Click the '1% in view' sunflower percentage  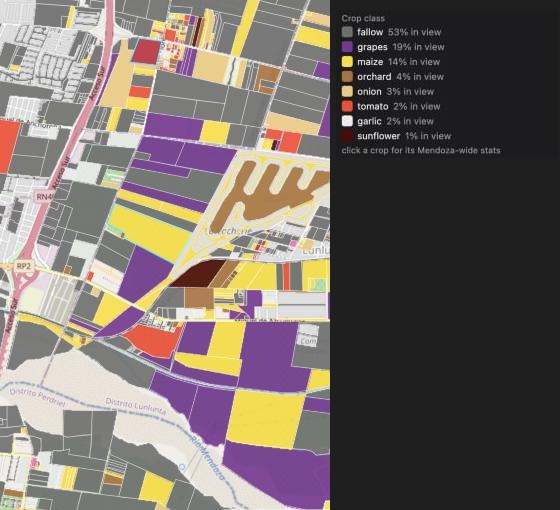[428, 136]
